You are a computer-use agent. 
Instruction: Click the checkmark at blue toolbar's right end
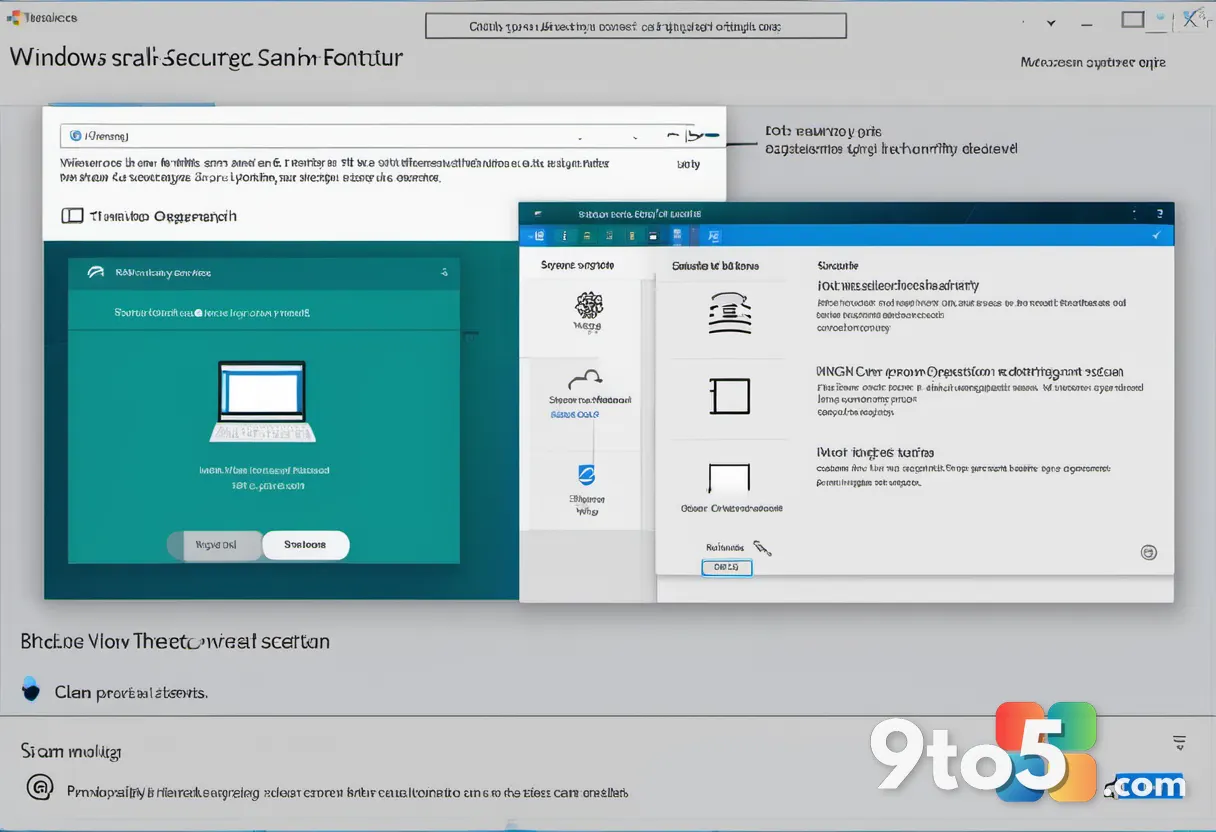(x=1157, y=235)
